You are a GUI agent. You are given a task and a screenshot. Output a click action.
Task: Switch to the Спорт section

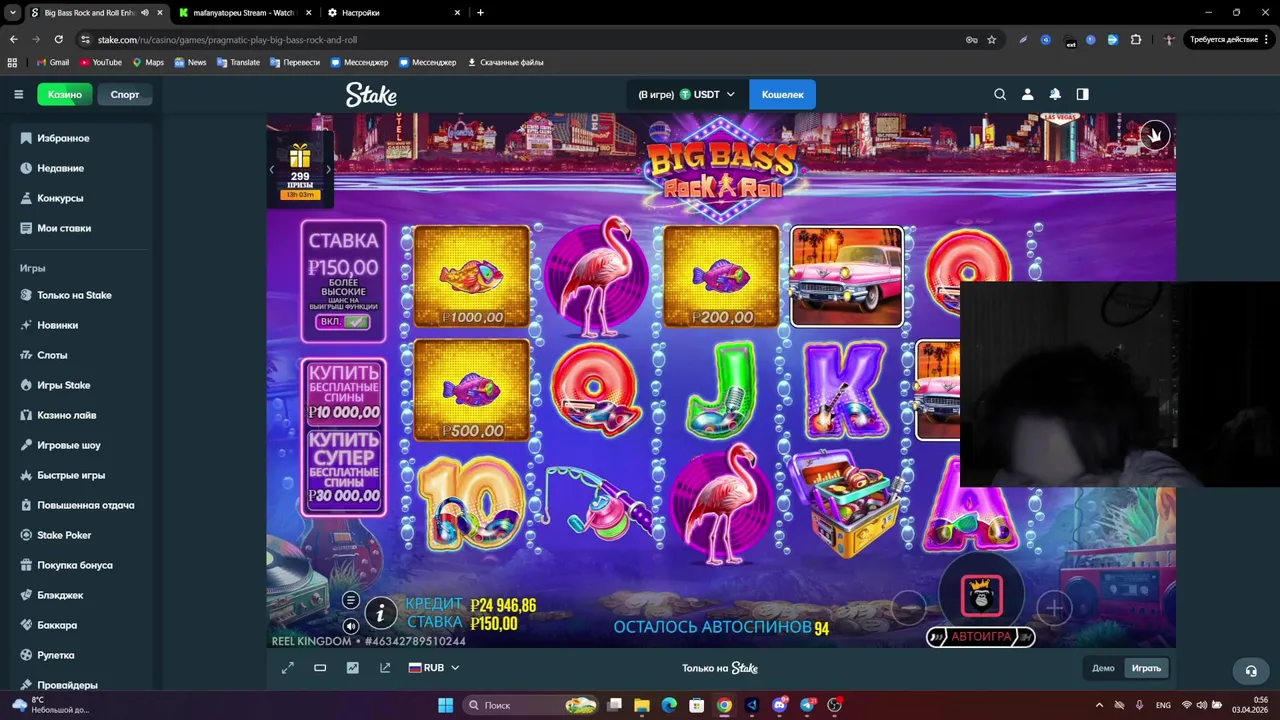(125, 94)
